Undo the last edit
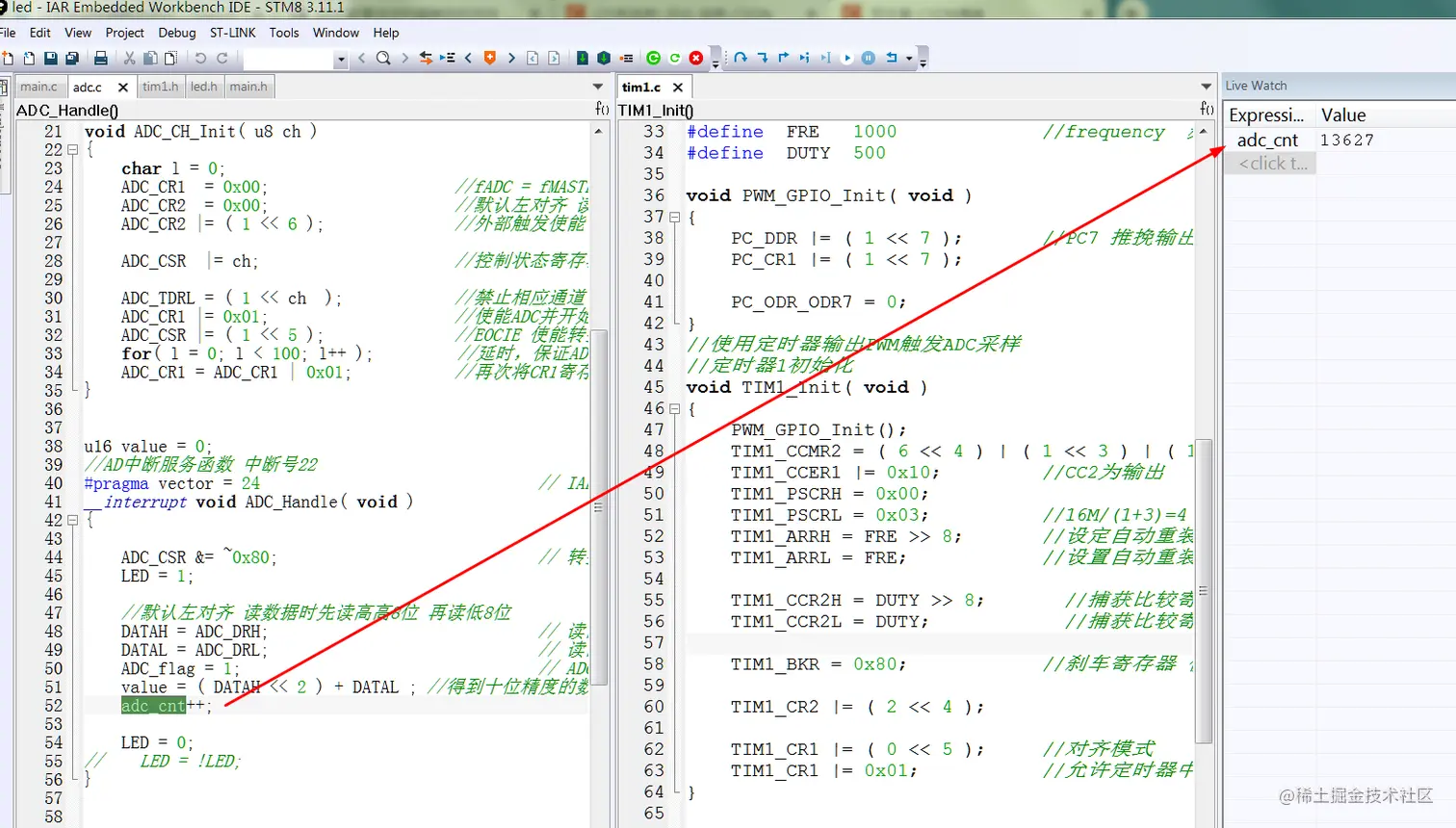The image size is (1456, 828). [x=200, y=58]
